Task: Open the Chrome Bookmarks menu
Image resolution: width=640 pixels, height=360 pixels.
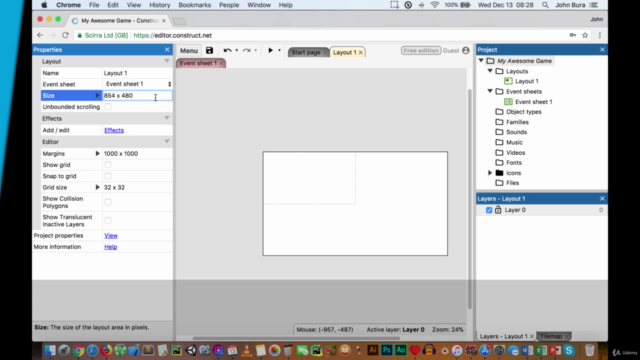Action: tap(195, 5)
